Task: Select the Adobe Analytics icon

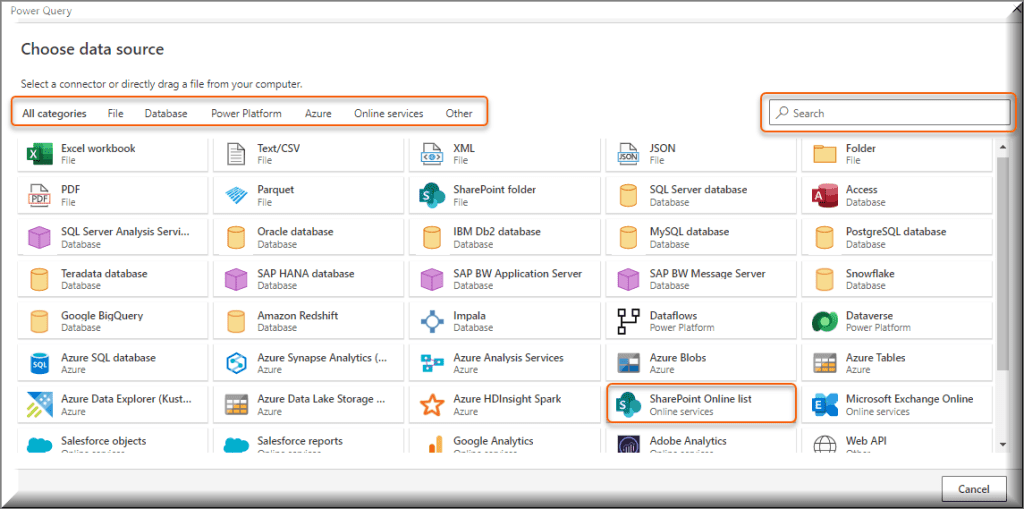Action: coord(628,444)
